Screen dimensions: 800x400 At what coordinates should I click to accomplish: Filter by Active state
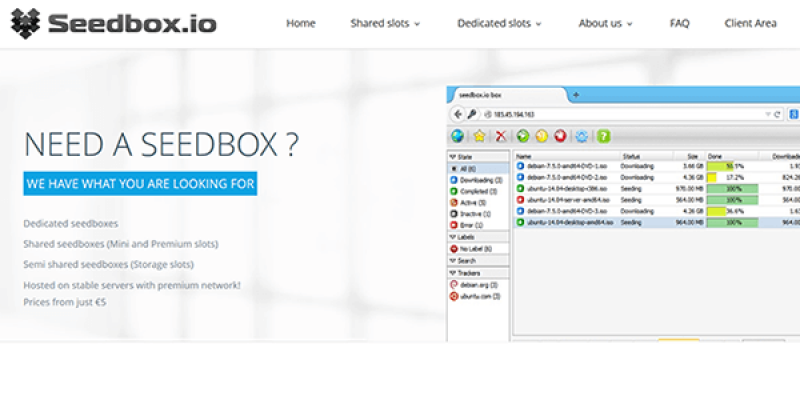point(479,203)
